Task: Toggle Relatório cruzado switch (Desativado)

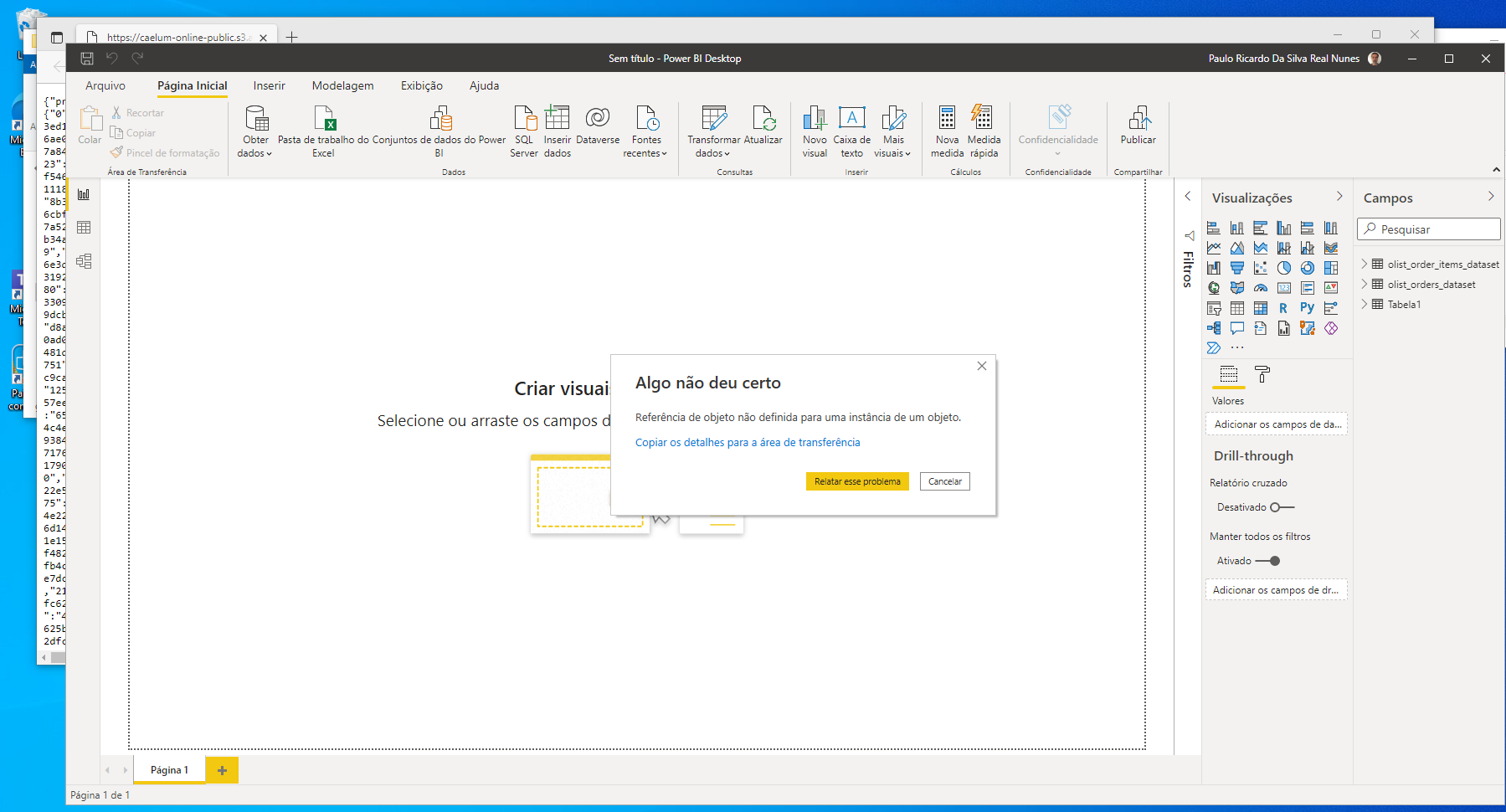Action: point(1282,507)
